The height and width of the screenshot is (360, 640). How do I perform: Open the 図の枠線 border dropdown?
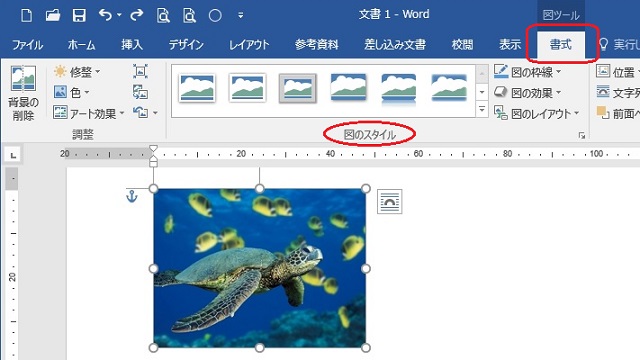coord(527,72)
